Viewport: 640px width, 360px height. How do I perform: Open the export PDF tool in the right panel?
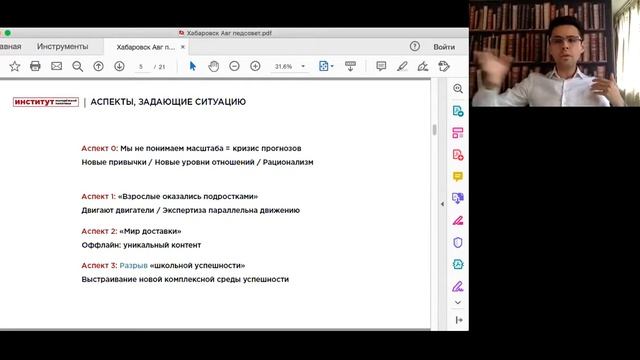pyautogui.click(x=458, y=111)
